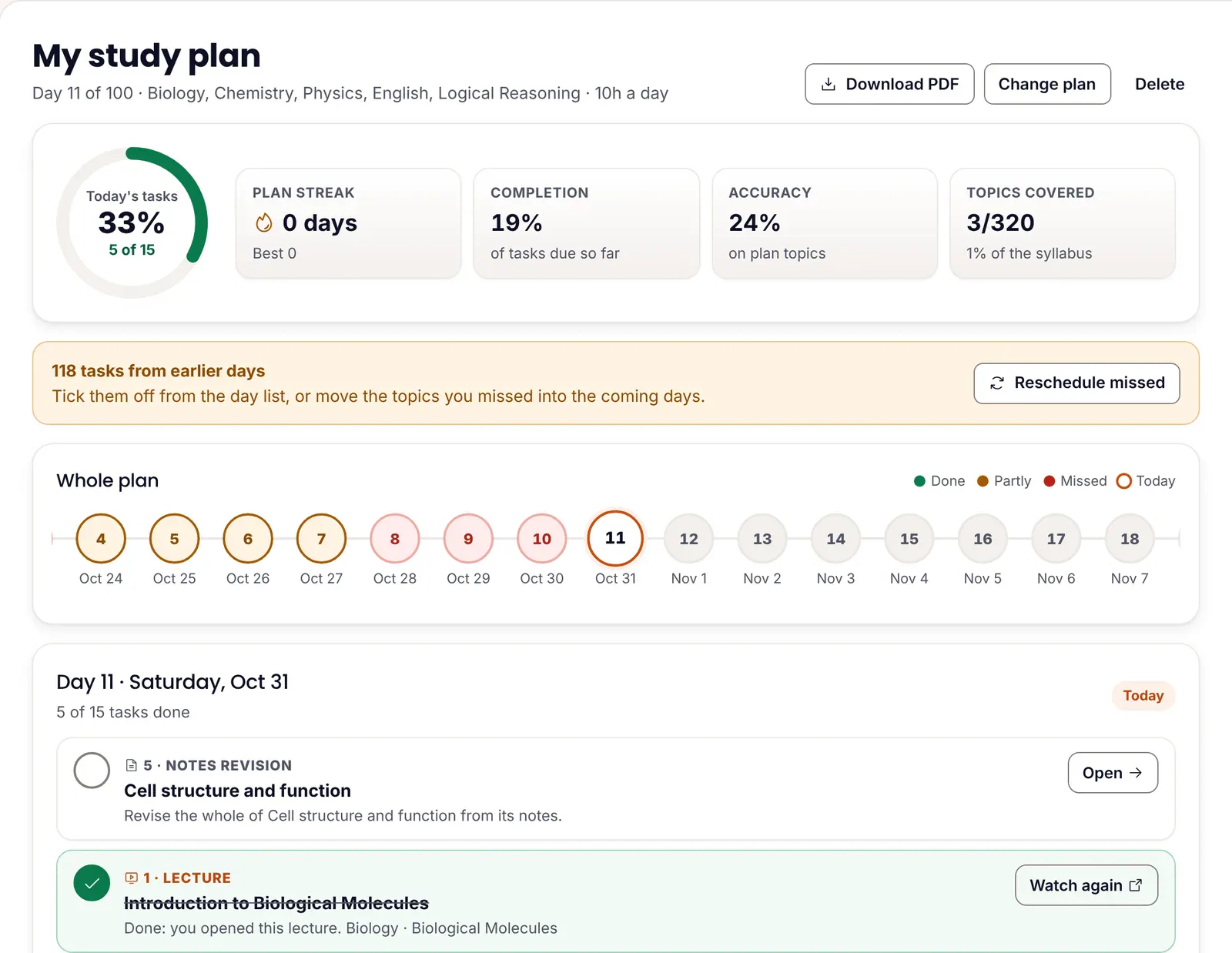Select day 15 (Nov 4) in the plan
The height and width of the screenshot is (953, 1232).
tap(909, 539)
